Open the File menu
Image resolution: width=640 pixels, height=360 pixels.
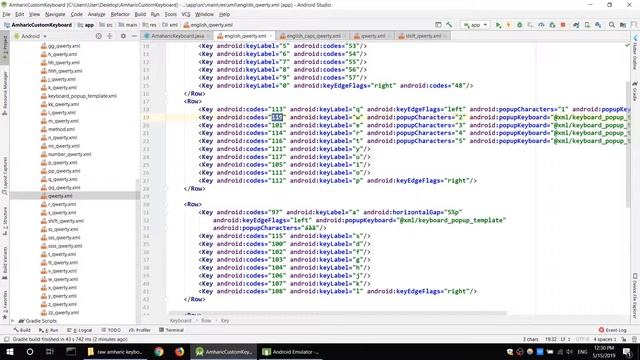6,14
